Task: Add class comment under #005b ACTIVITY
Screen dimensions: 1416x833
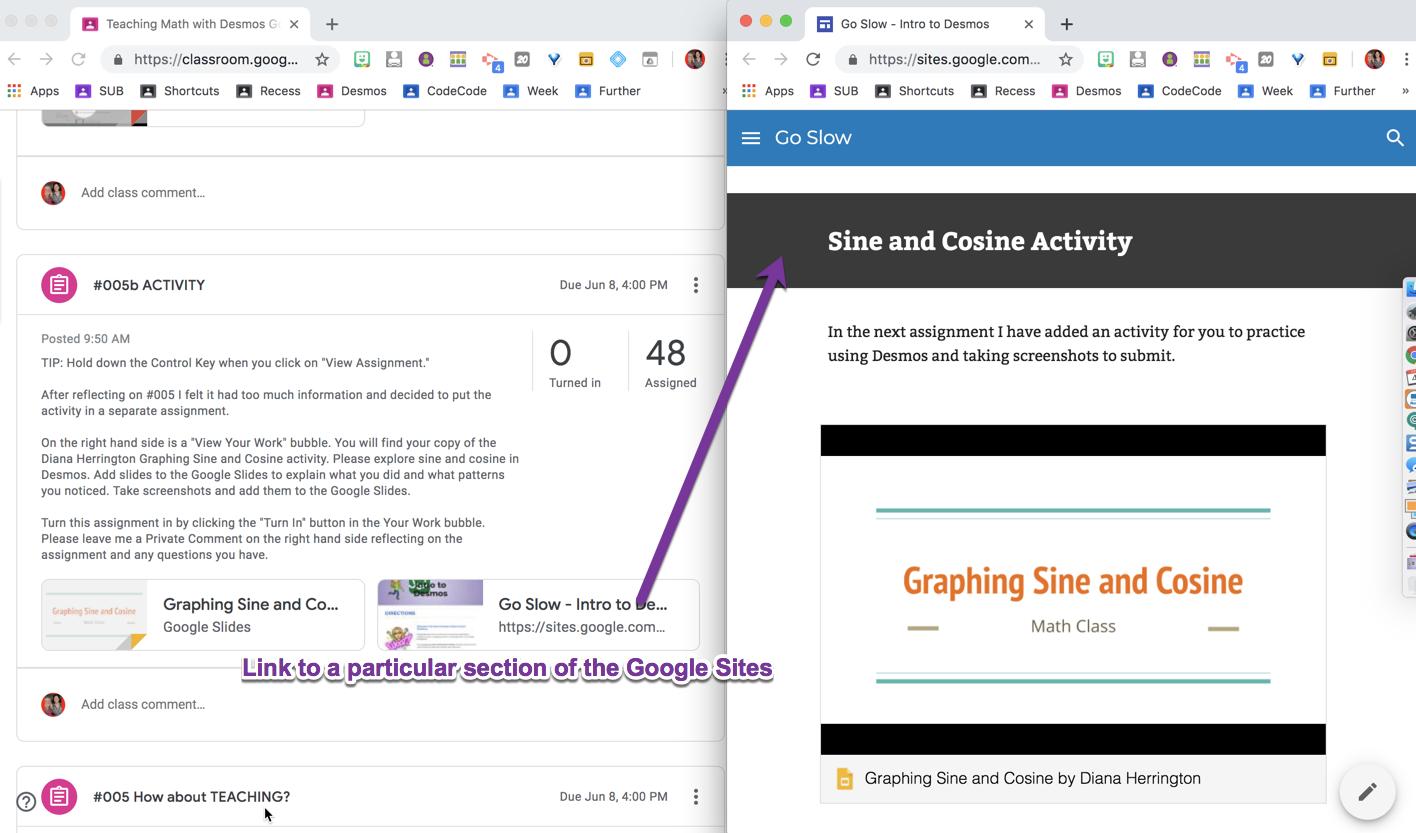Action: [x=143, y=705]
